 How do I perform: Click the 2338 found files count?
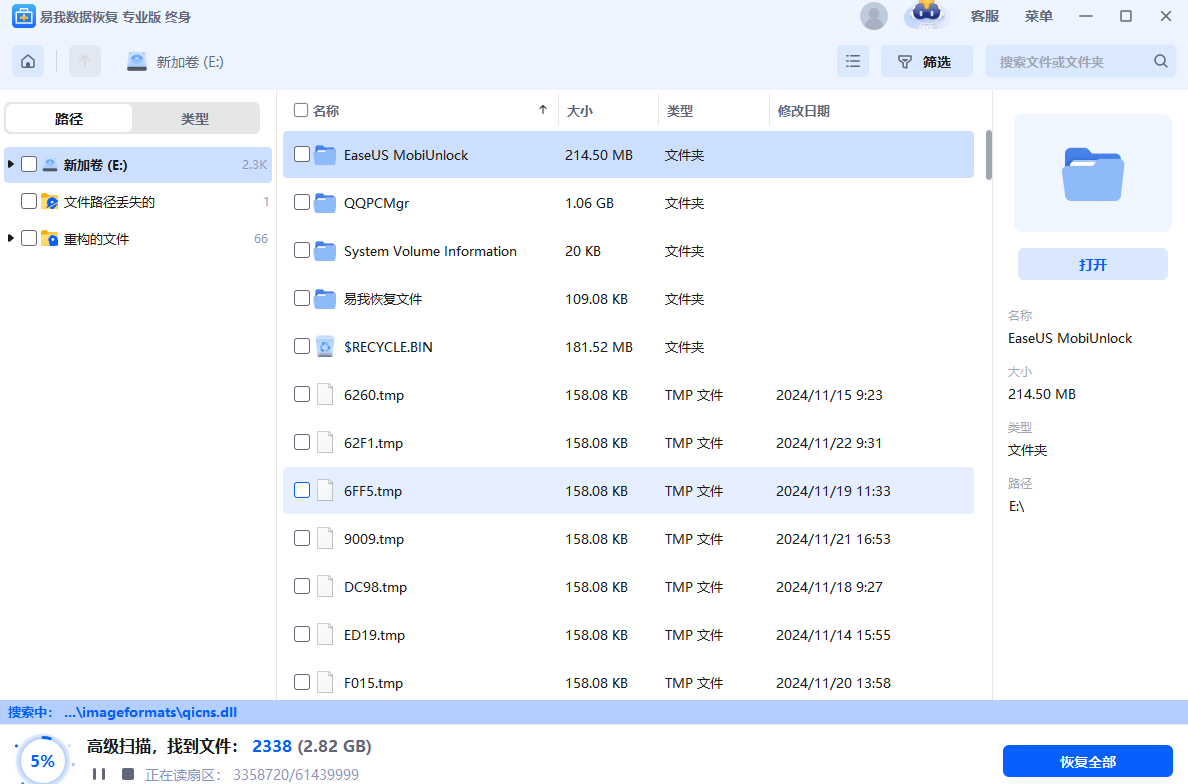click(272, 746)
